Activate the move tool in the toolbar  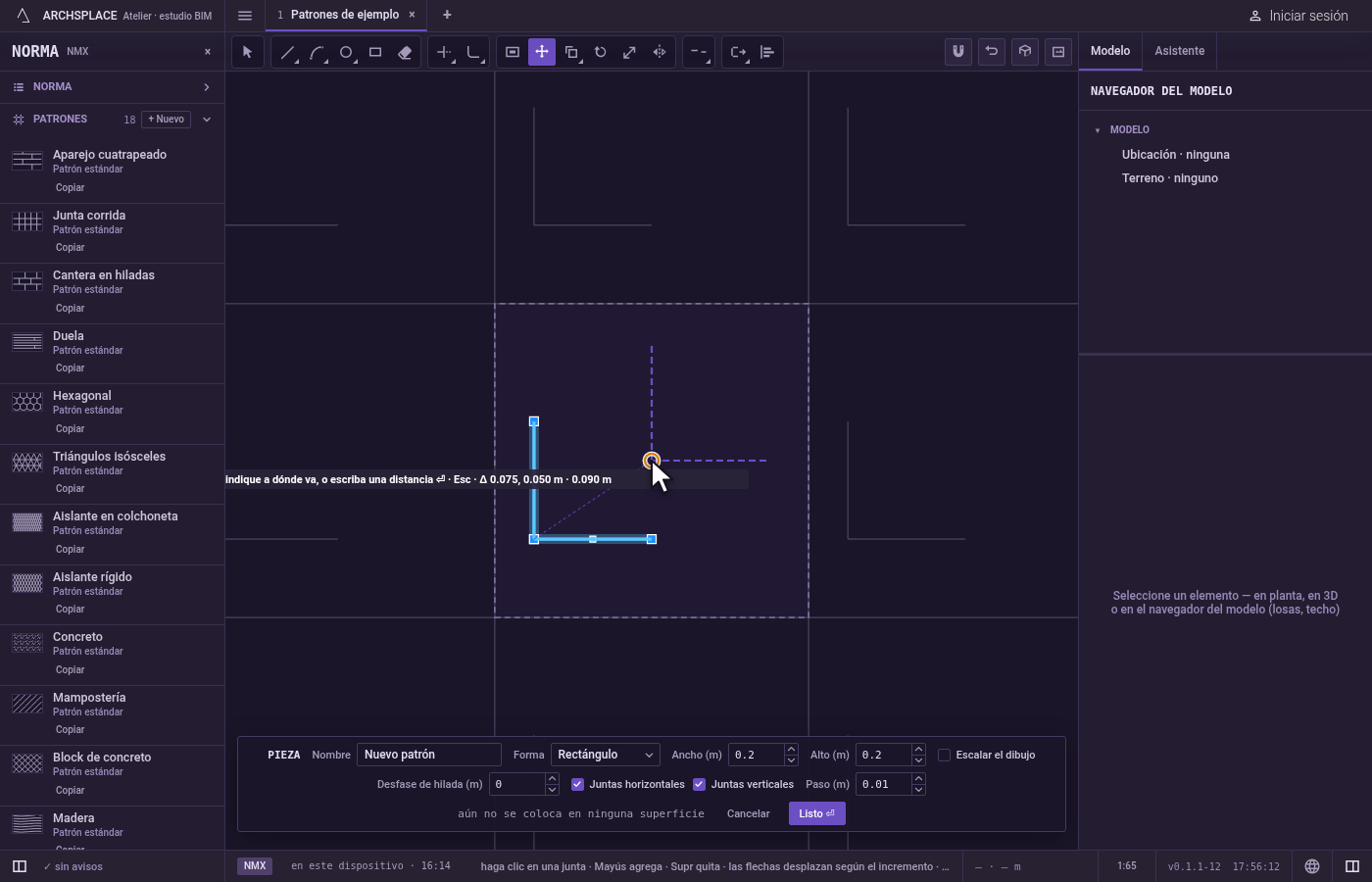(x=542, y=52)
